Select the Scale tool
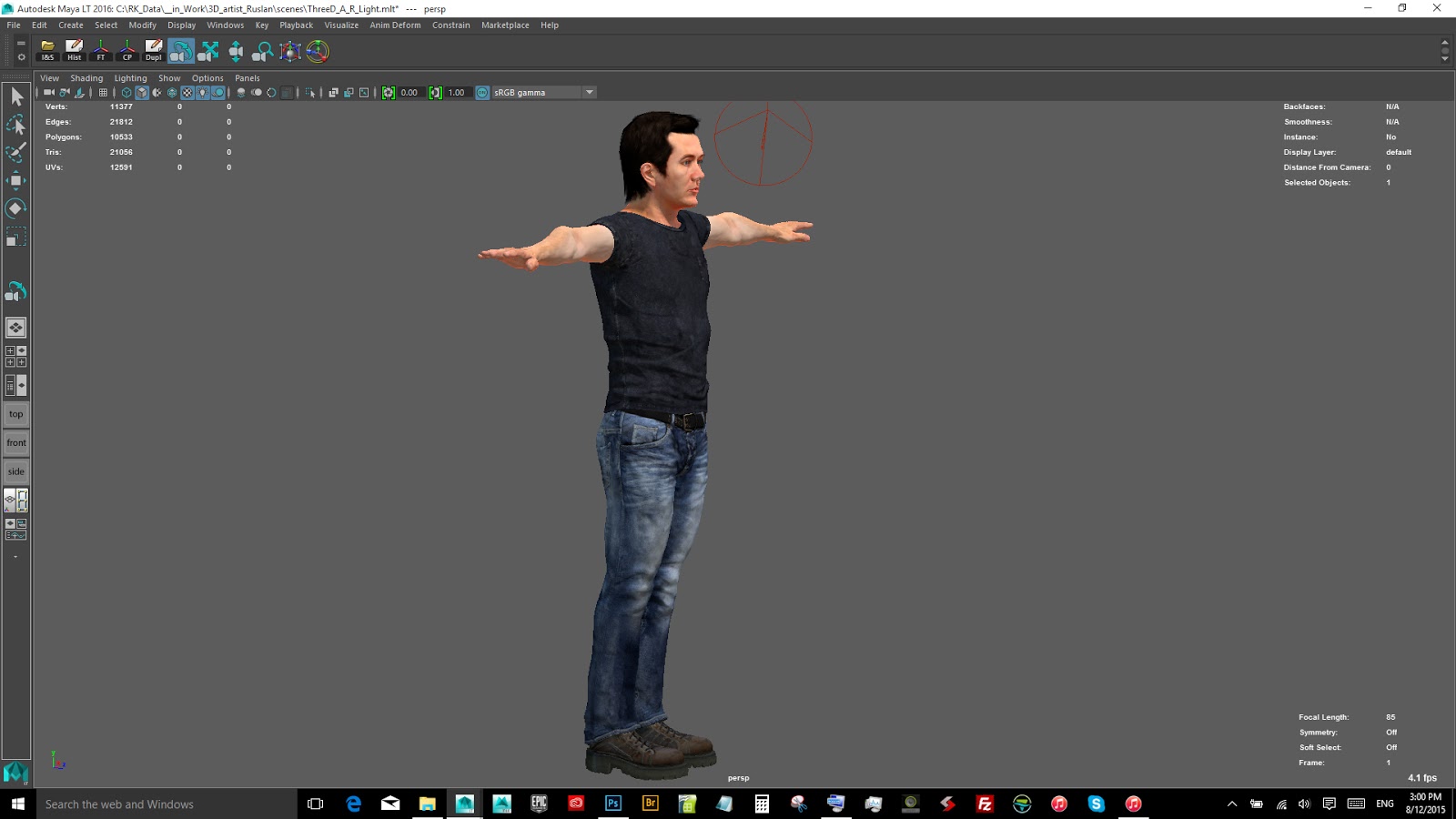 pos(16,238)
